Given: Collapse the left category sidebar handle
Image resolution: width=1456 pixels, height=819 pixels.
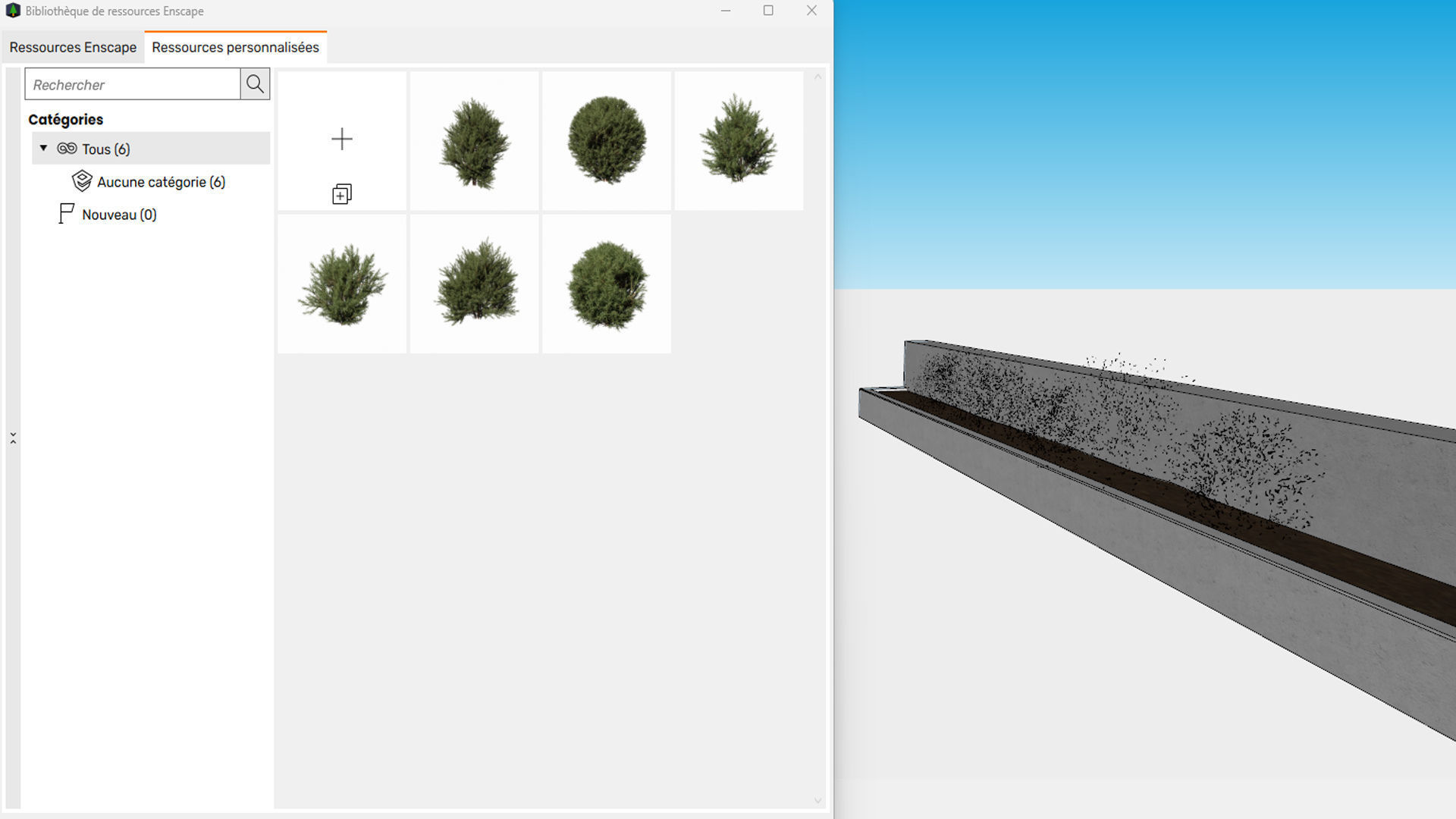Looking at the screenshot, I should [13, 438].
